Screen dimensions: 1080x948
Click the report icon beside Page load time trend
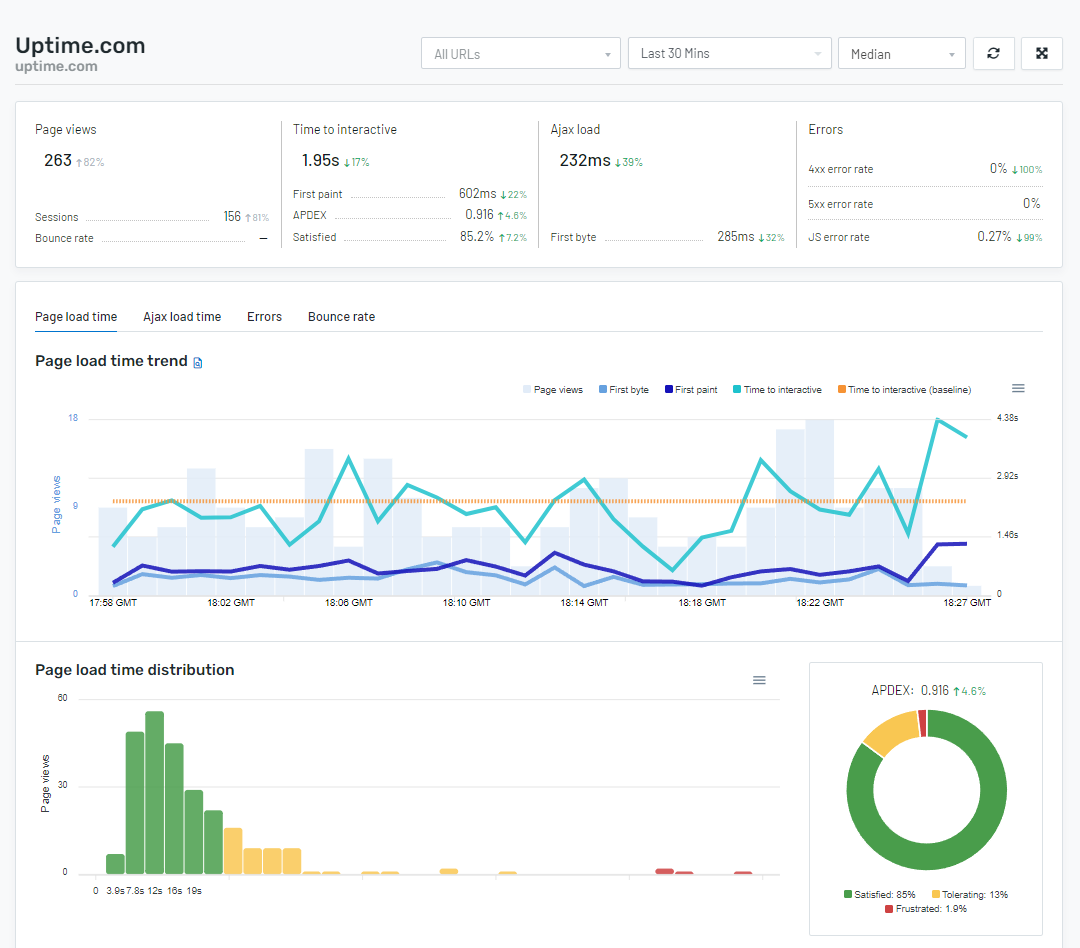(x=196, y=362)
